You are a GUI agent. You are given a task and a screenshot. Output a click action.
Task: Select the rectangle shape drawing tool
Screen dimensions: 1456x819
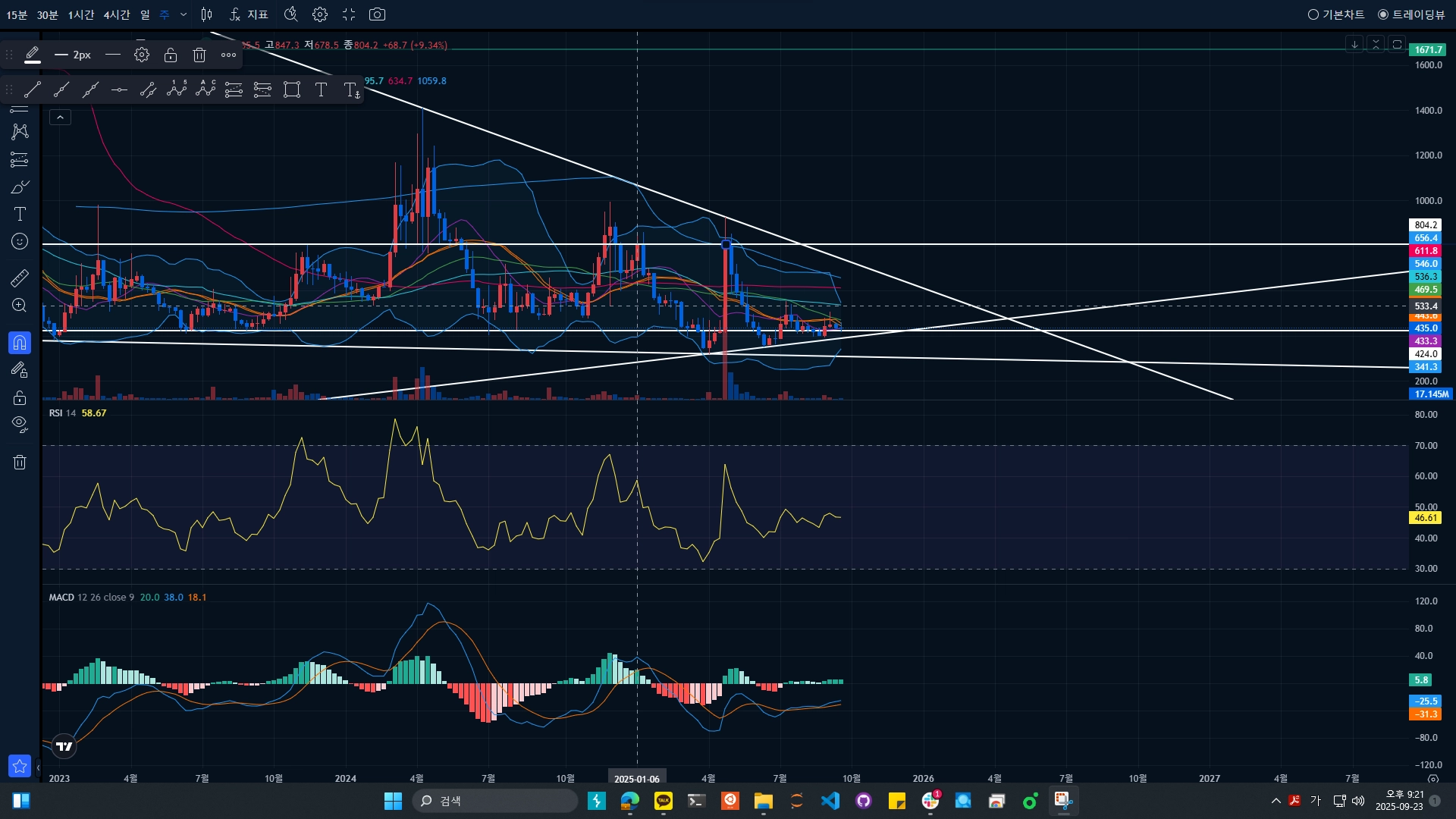click(292, 89)
